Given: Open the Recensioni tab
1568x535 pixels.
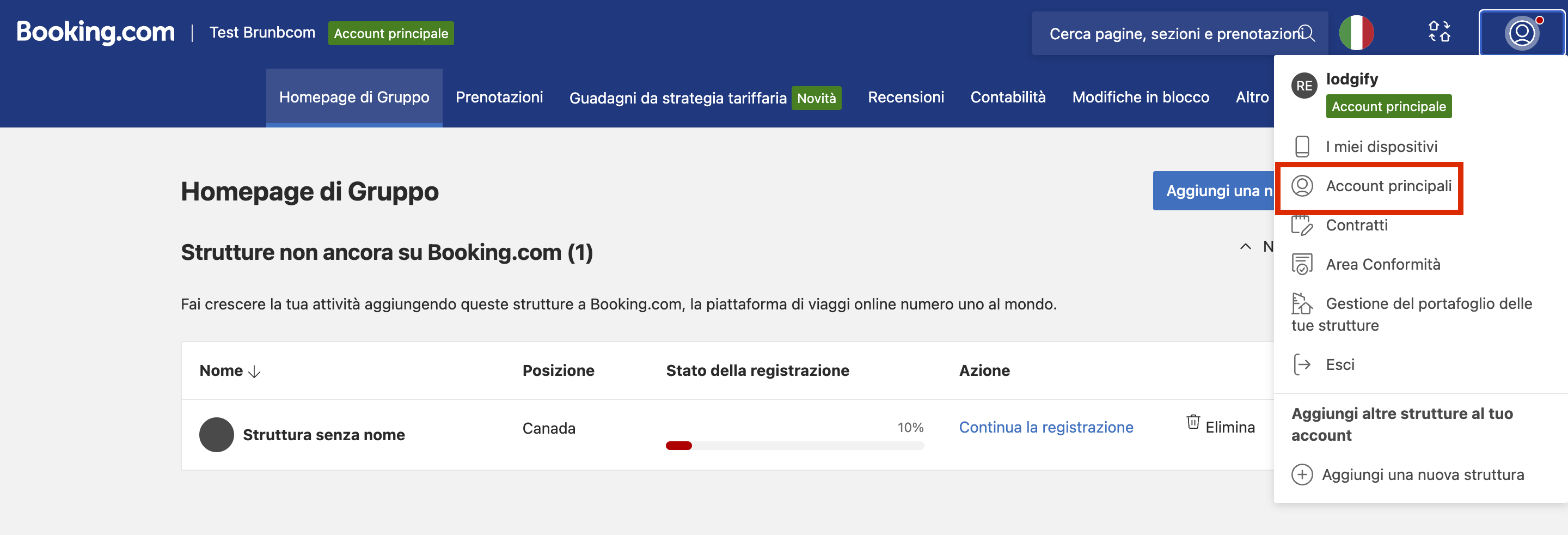Looking at the screenshot, I should coord(905,98).
